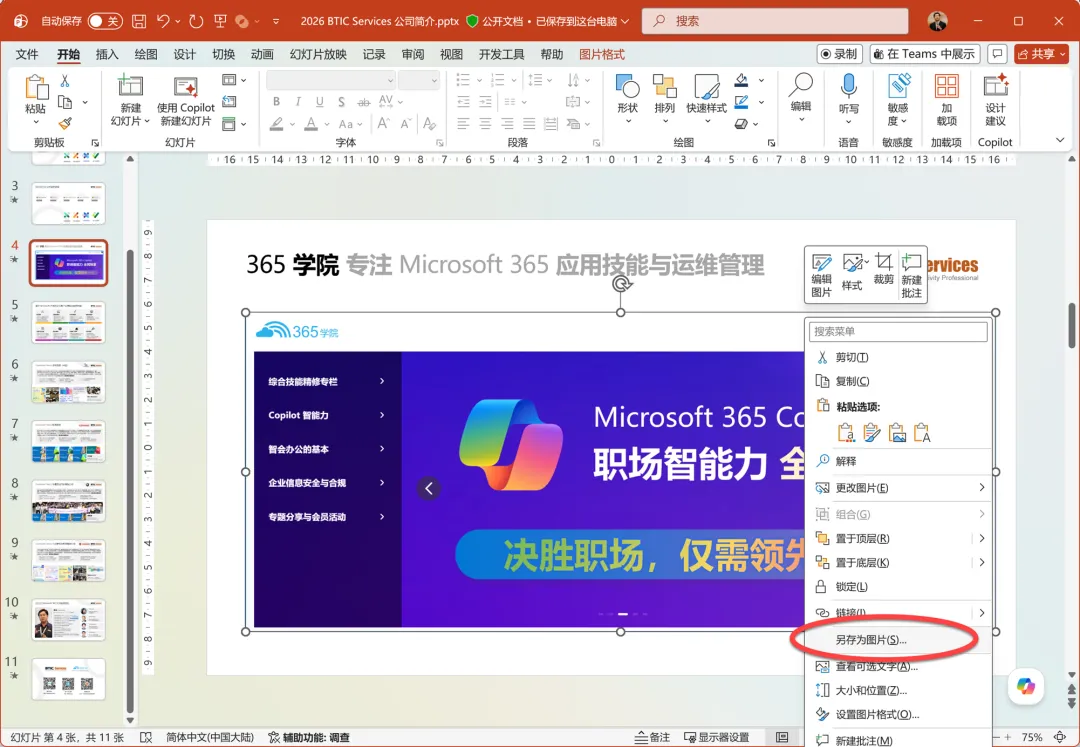Viewport: 1080px width, 747px height.
Task: Toggle text Shadow (S) button
Action: coord(342,102)
